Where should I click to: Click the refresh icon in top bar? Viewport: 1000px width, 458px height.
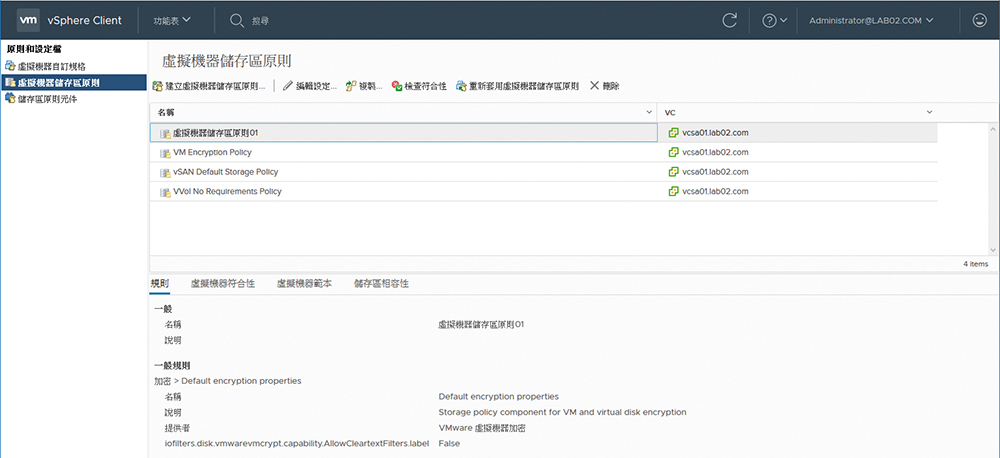pyautogui.click(x=729, y=20)
